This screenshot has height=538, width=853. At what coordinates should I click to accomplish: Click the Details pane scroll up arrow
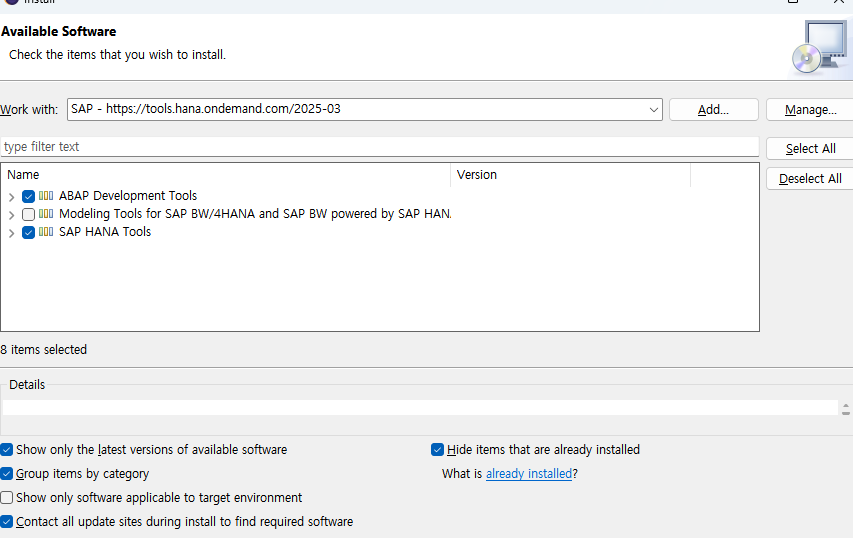click(x=845, y=406)
